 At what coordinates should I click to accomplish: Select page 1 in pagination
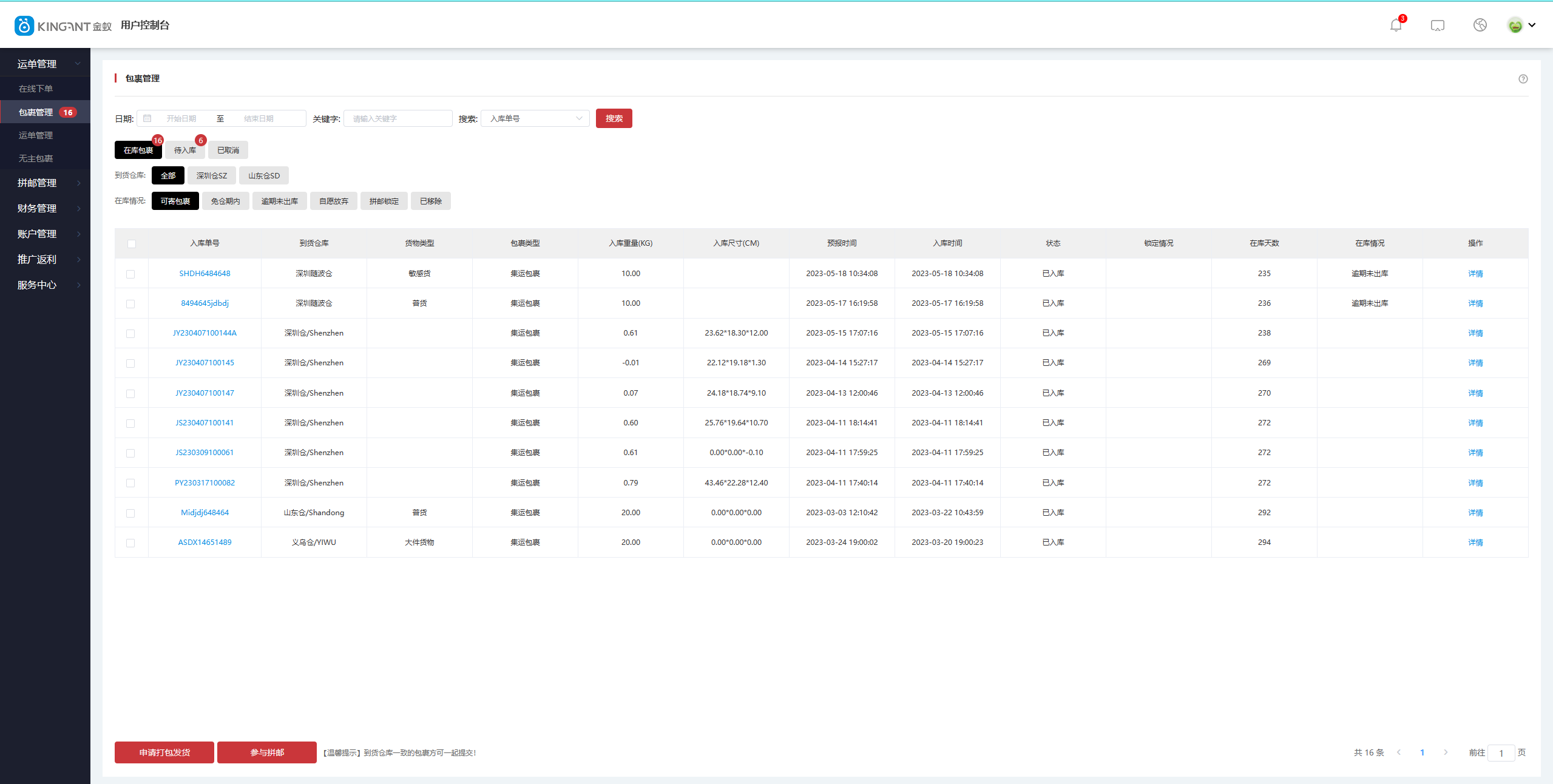click(1422, 752)
